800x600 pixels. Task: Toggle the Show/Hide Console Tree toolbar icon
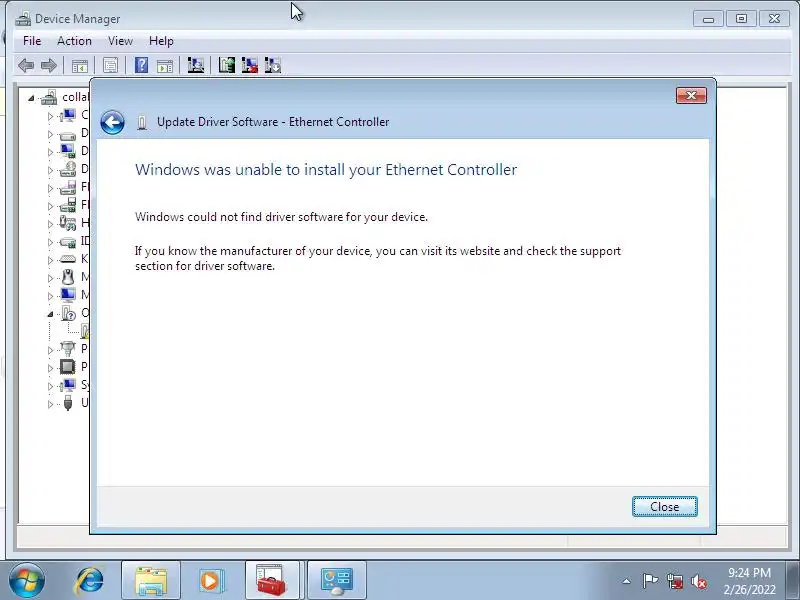pos(80,66)
